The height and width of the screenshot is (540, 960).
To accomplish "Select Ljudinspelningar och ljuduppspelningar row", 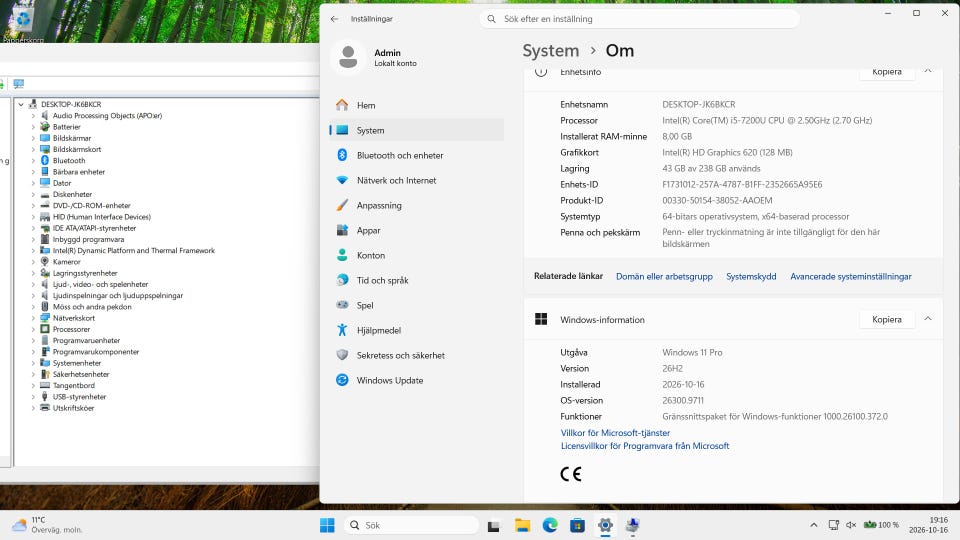I will click(118, 296).
